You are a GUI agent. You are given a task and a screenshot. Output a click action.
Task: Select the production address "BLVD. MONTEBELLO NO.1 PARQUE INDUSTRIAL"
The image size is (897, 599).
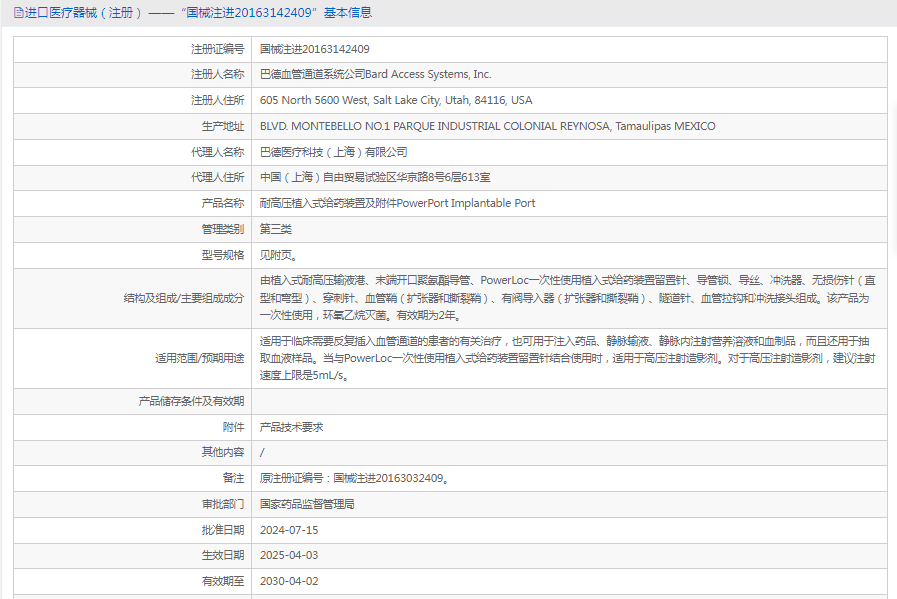(x=380, y=126)
